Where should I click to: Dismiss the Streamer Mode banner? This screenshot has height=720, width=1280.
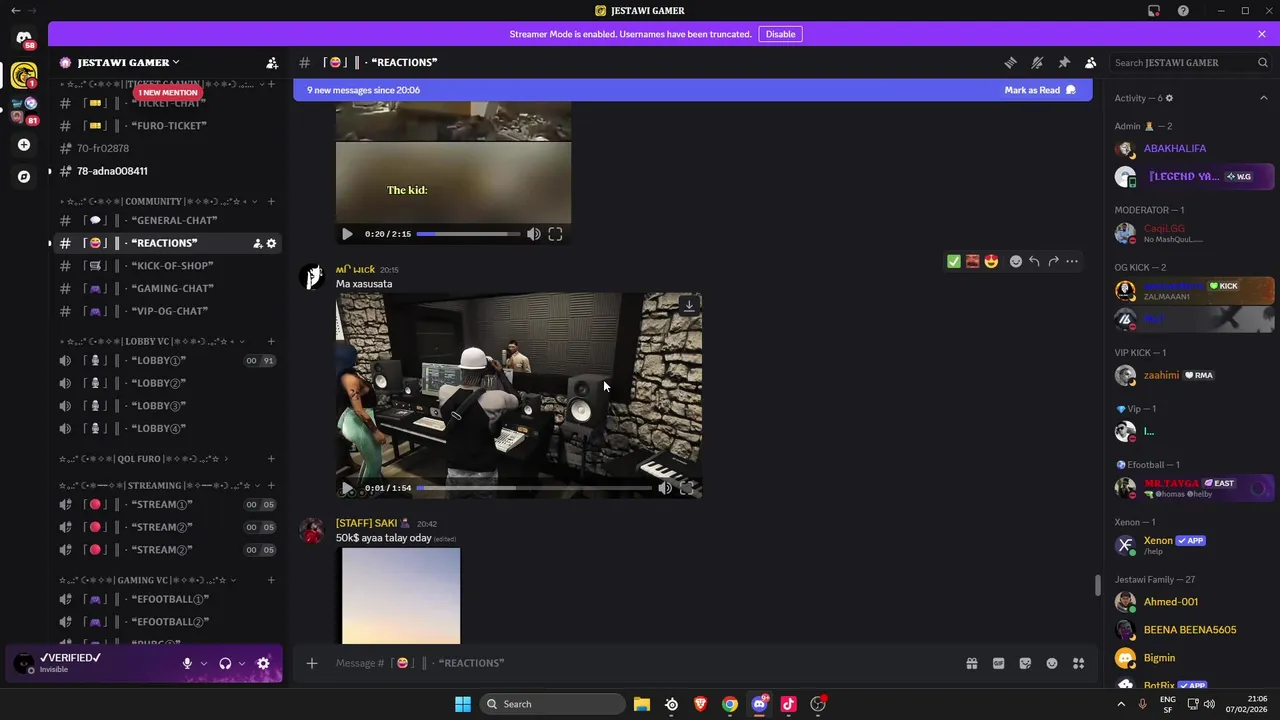[1262, 34]
